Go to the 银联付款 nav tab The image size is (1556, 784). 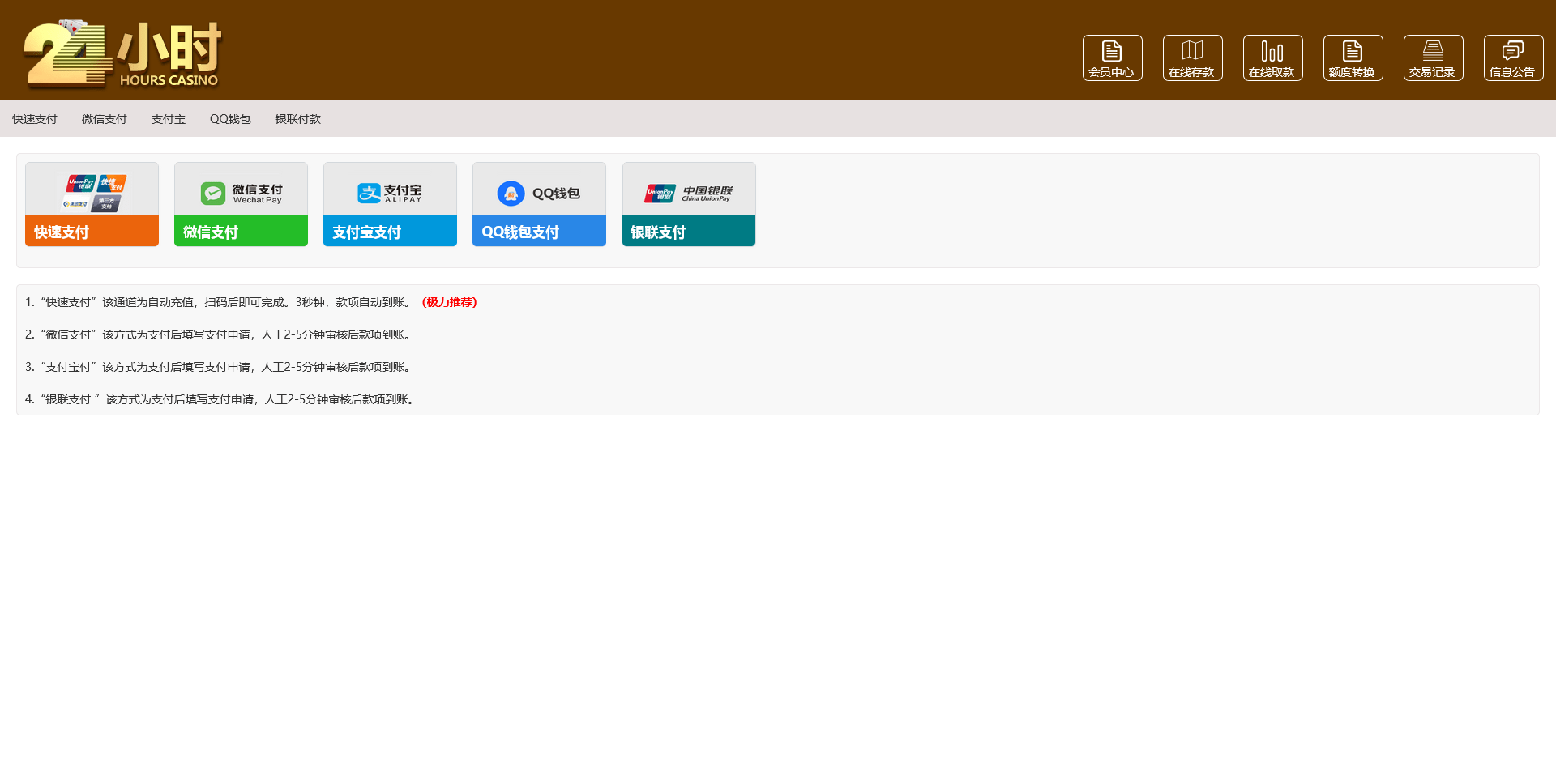pos(298,119)
